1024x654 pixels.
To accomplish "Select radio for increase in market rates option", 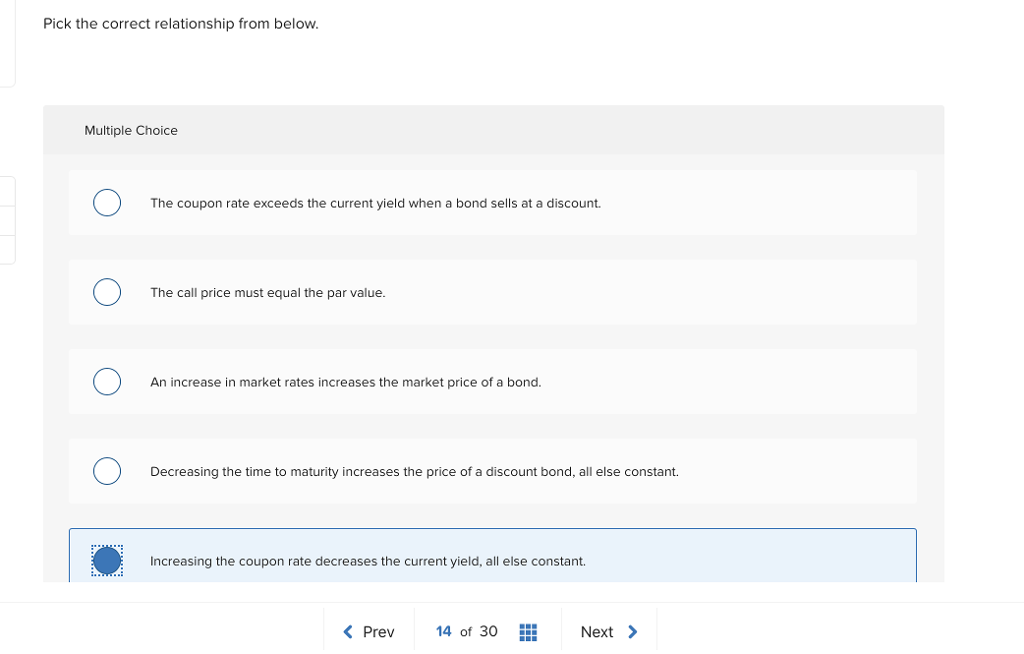I will tap(107, 382).
